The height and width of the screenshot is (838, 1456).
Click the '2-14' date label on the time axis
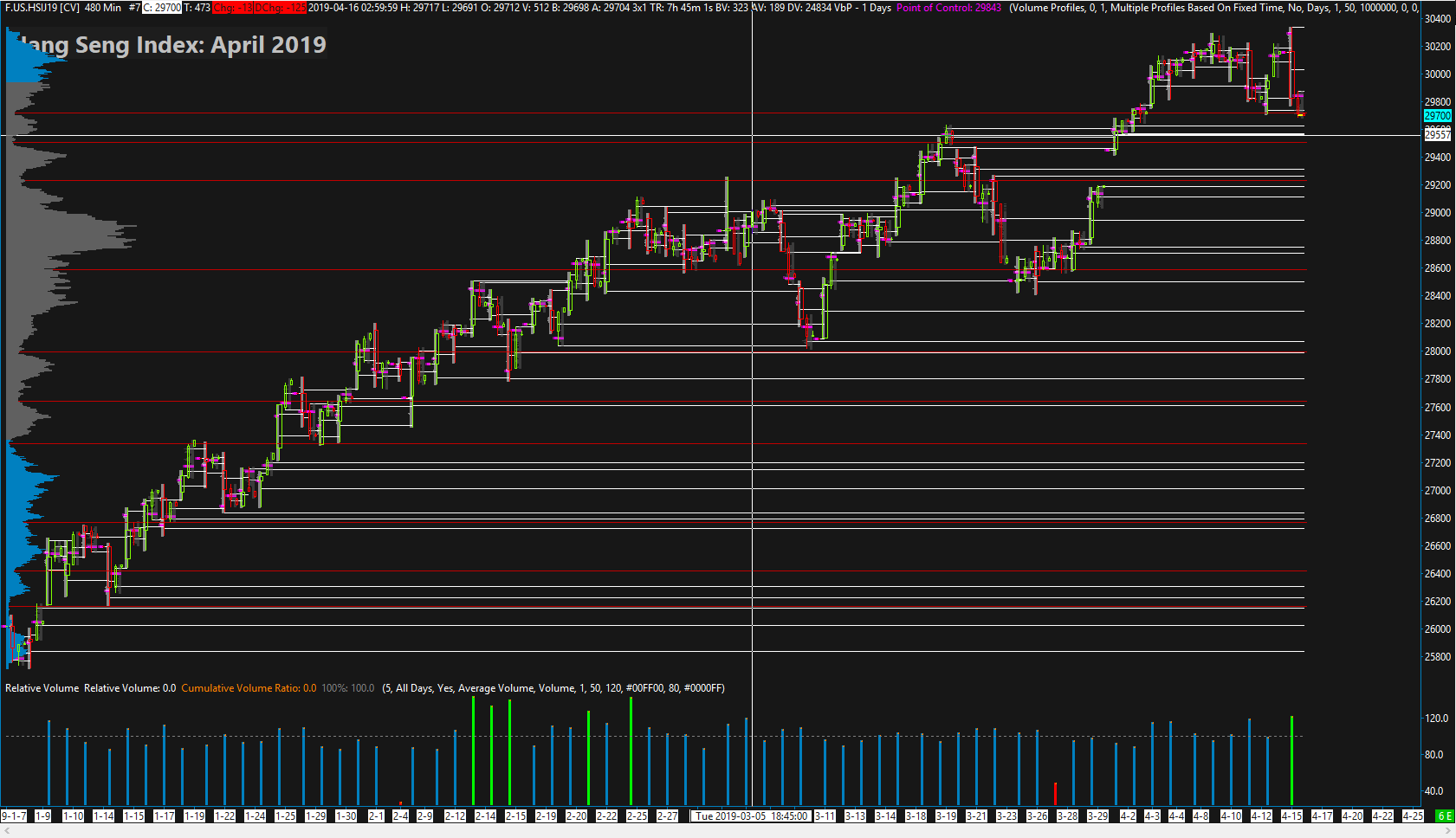[x=485, y=815]
